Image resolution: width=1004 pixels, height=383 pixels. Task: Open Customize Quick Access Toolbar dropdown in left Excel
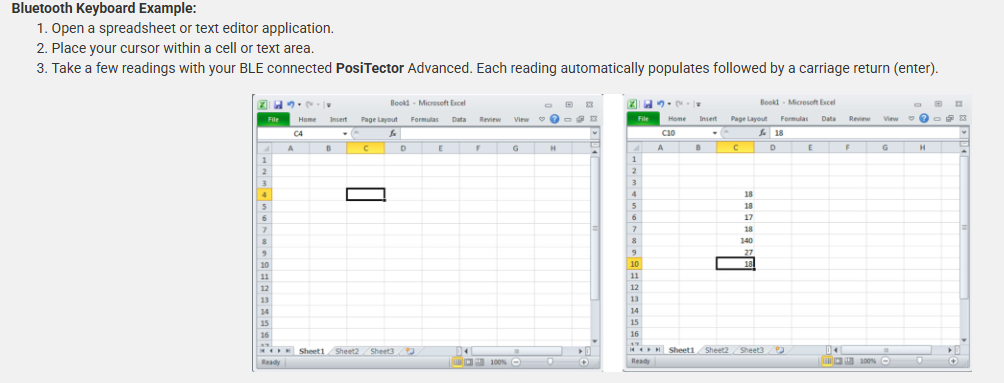(328, 105)
